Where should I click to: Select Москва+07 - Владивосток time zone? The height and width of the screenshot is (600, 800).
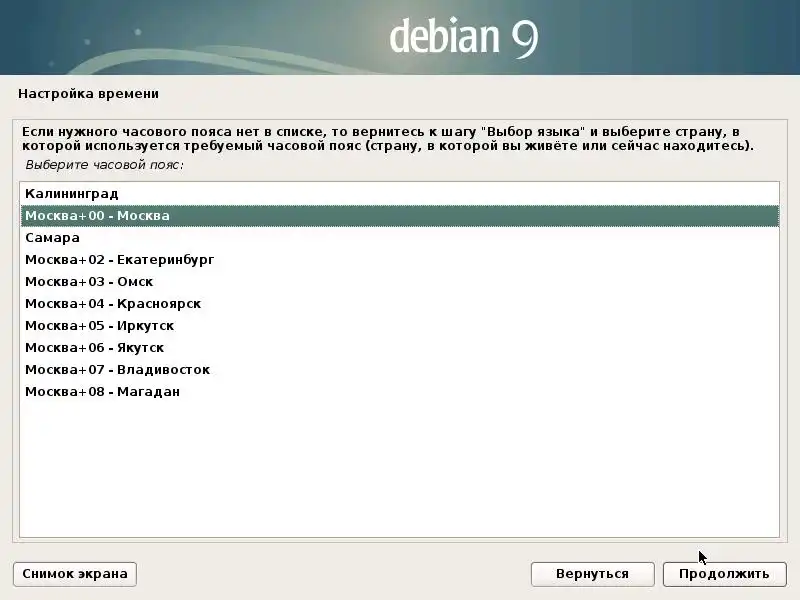pyautogui.click(x=399, y=369)
